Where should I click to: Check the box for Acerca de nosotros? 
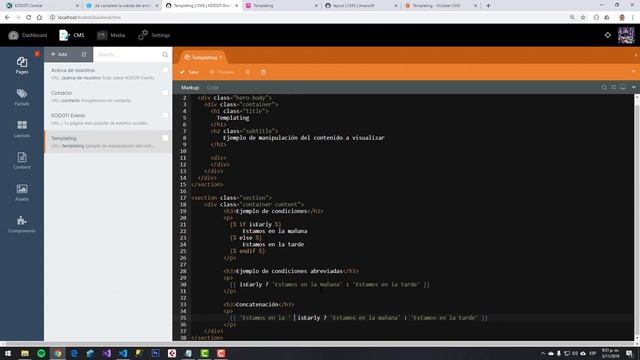tap(165, 70)
